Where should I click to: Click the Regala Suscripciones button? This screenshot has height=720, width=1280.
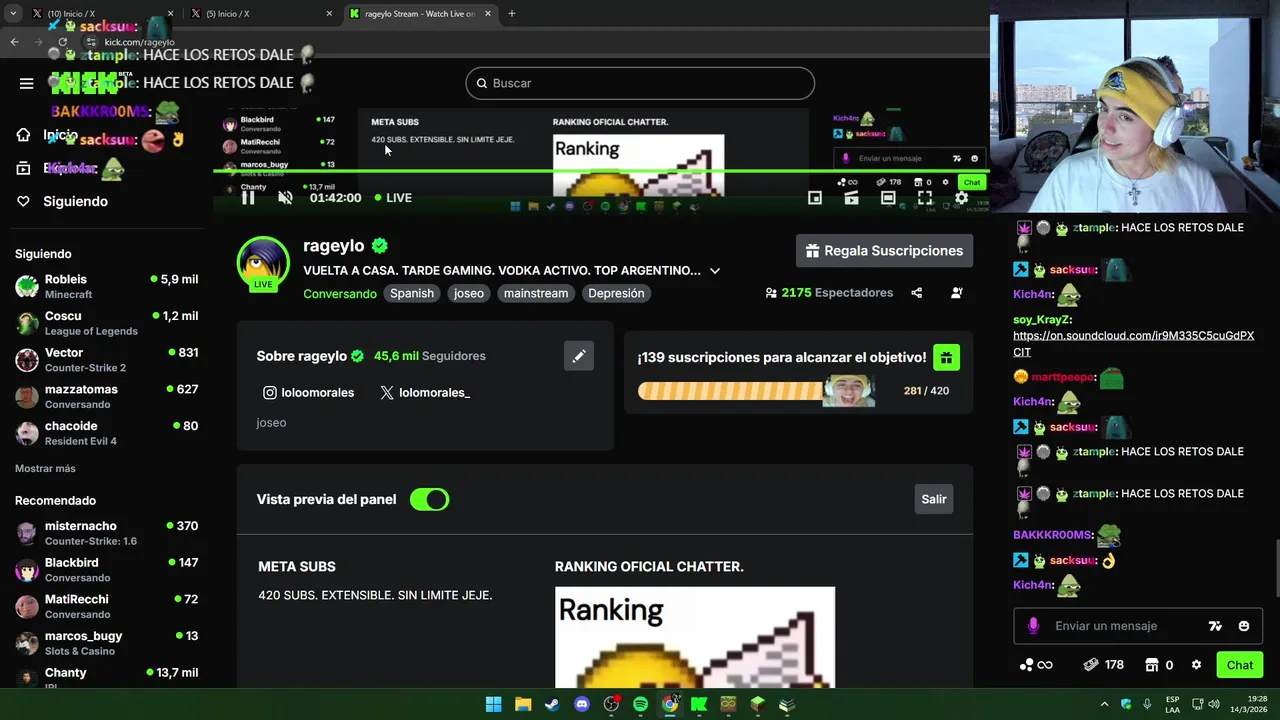click(884, 251)
